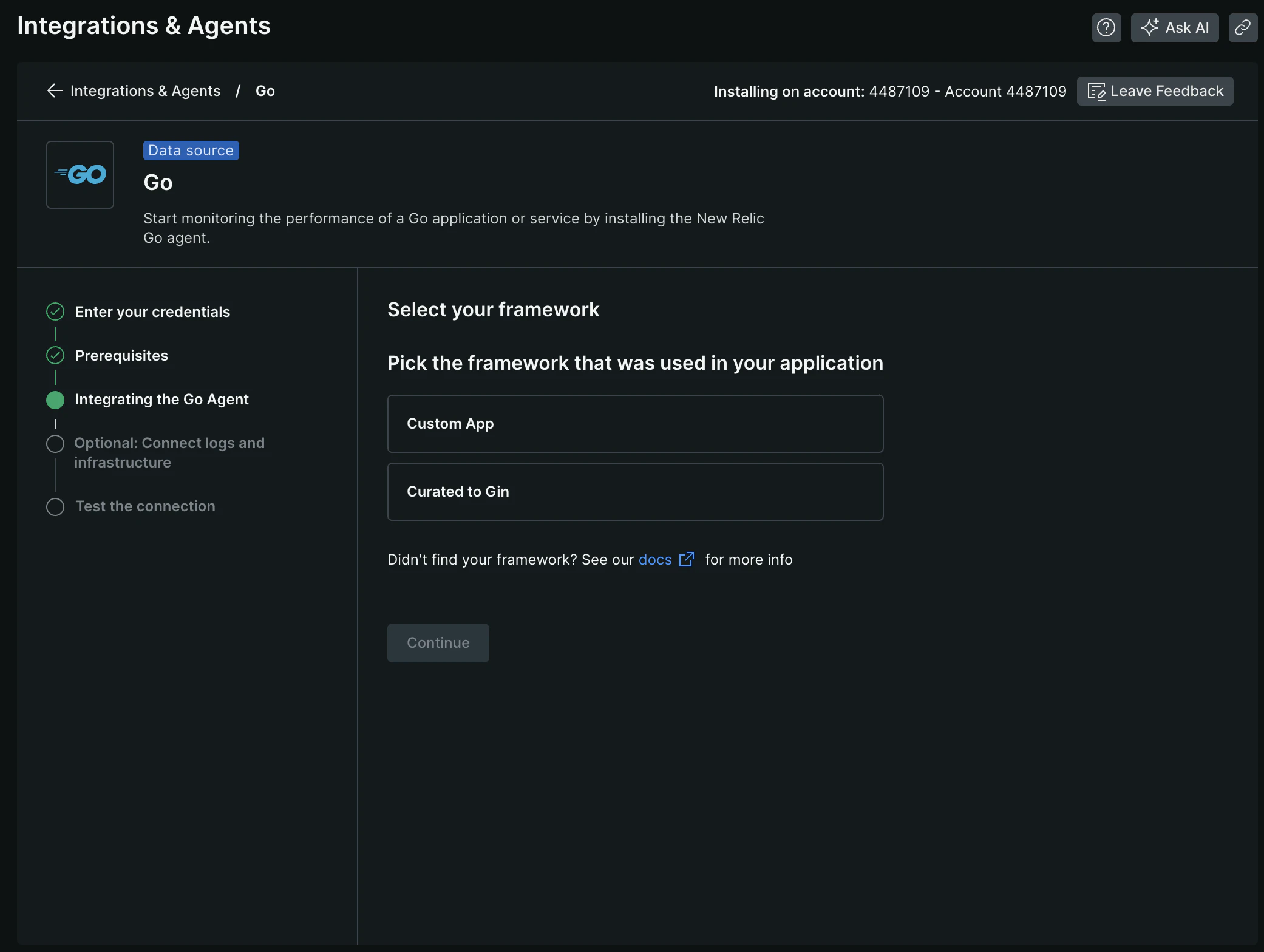Click the Go breadcrumb item
Screen dimensions: 1264x952
(265, 91)
